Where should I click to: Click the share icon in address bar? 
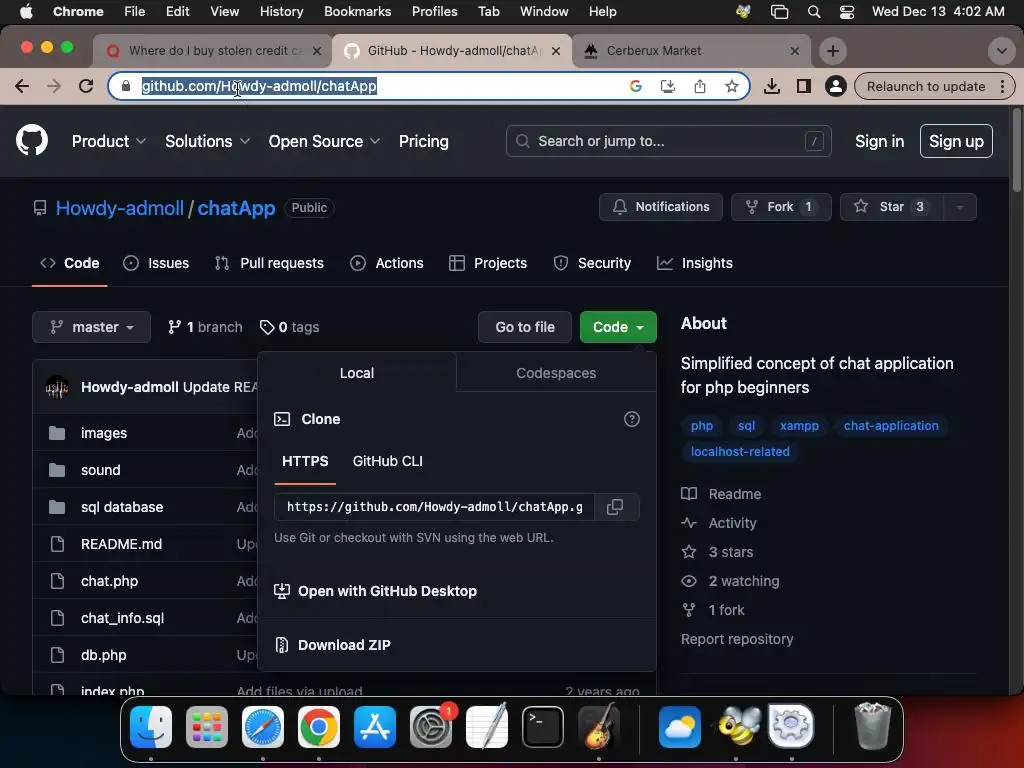[x=700, y=86]
